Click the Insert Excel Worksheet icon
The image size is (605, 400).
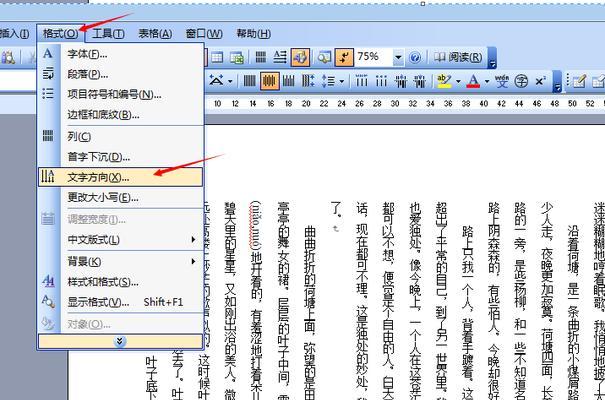(237, 57)
